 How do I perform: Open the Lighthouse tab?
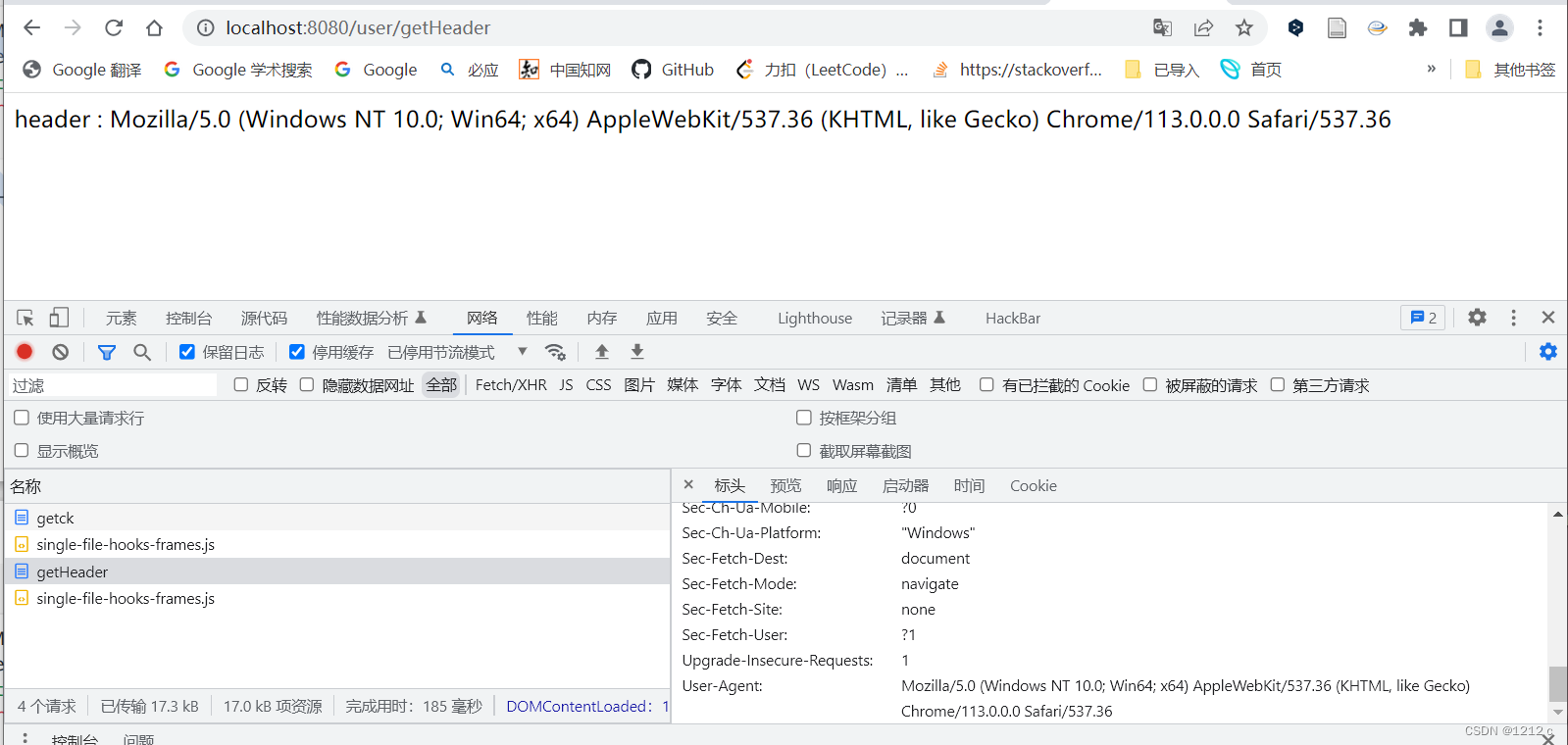pos(815,318)
